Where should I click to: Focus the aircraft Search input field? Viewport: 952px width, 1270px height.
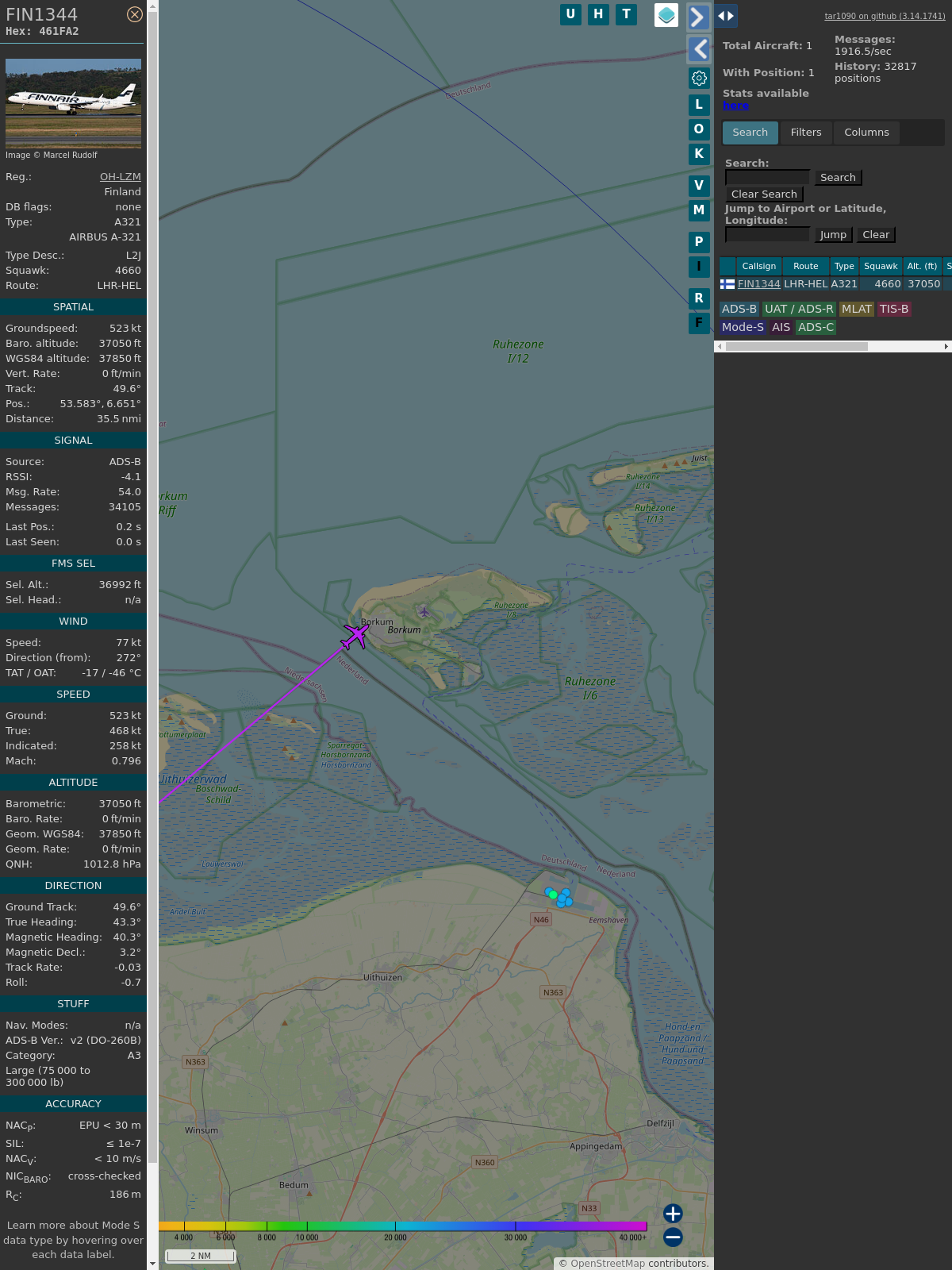coord(767,178)
